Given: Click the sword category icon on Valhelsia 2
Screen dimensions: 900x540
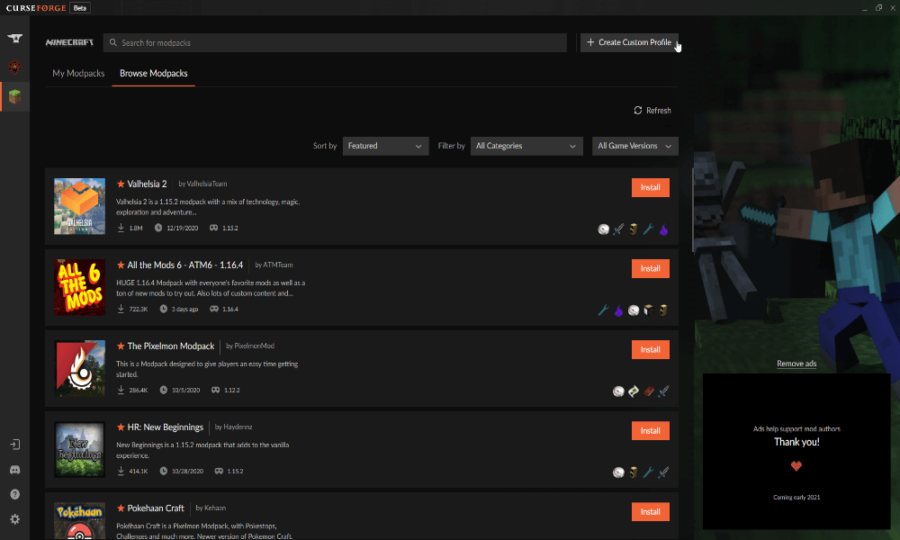Looking at the screenshot, I should 618,230.
